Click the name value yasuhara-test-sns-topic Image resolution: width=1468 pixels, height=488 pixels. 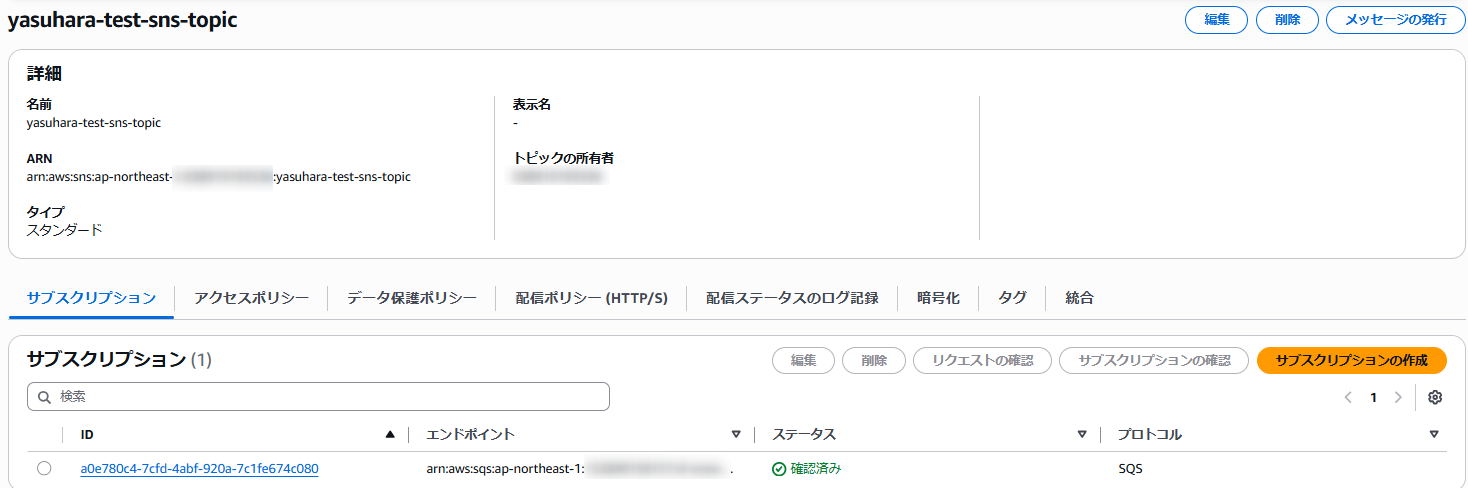[x=94, y=123]
